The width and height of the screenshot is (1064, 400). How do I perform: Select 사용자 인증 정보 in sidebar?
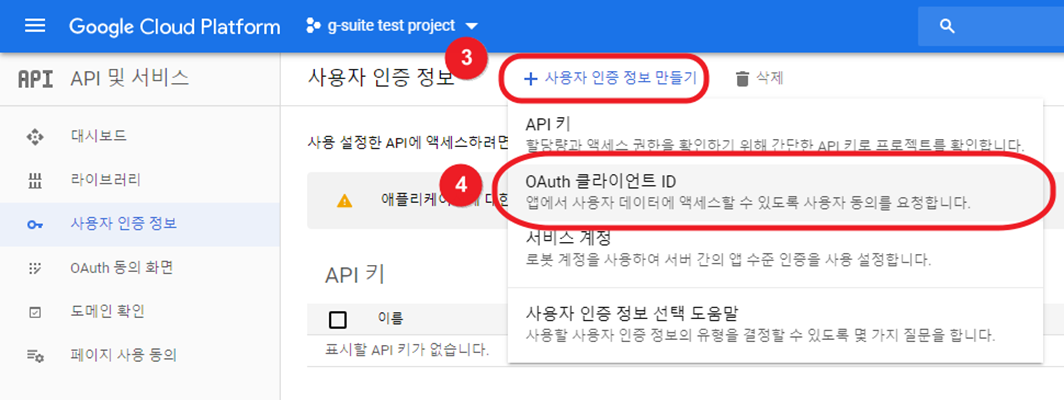pyautogui.click(x=140, y=224)
